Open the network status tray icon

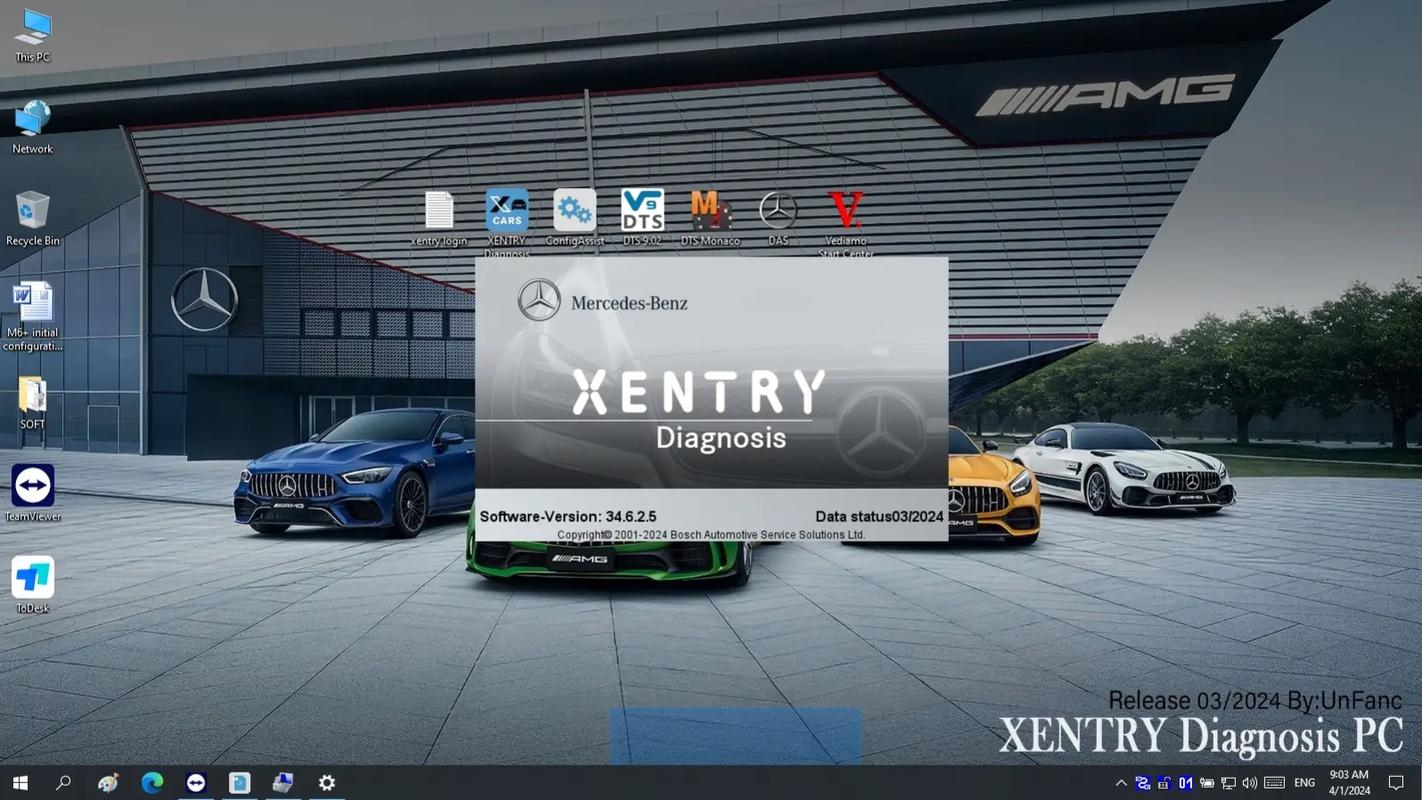(x=1228, y=783)
